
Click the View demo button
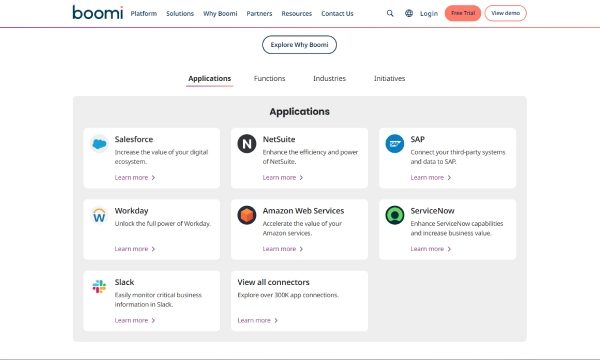505,13
